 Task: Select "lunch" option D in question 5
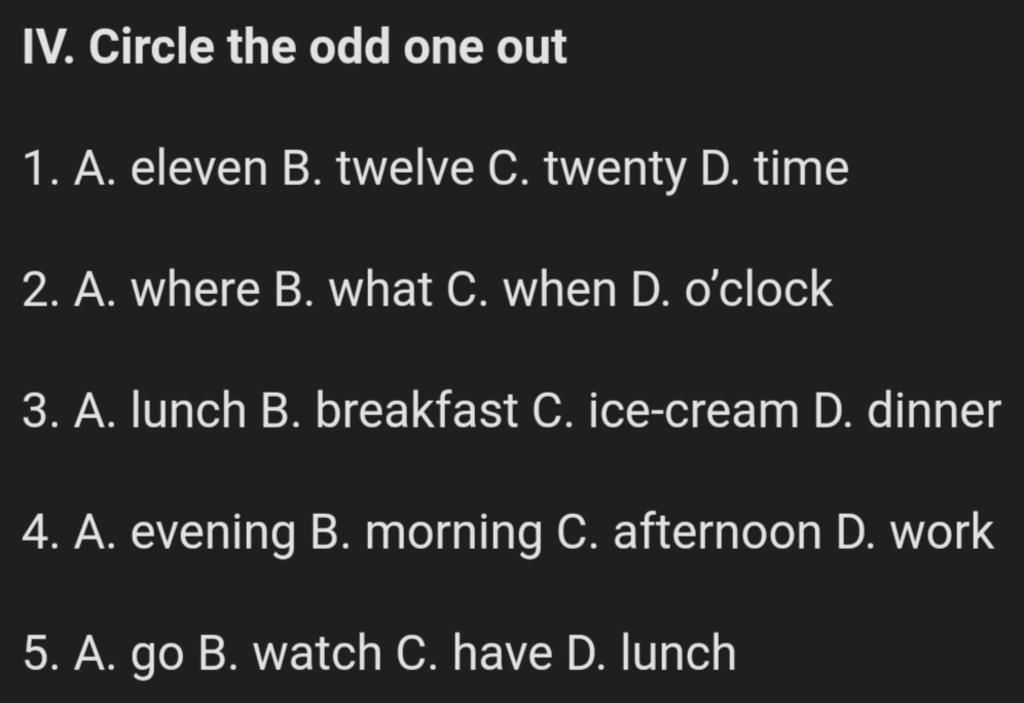click(678, 653)
